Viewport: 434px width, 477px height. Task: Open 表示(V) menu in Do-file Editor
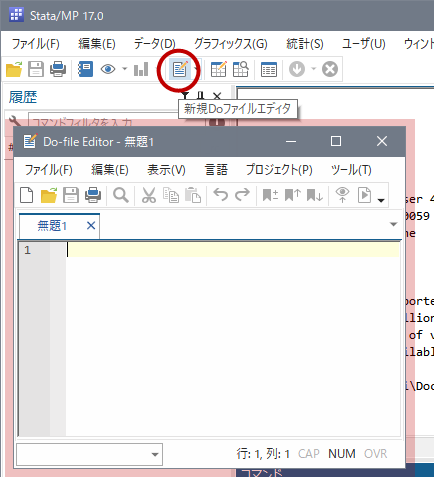(x=166, y=170)
